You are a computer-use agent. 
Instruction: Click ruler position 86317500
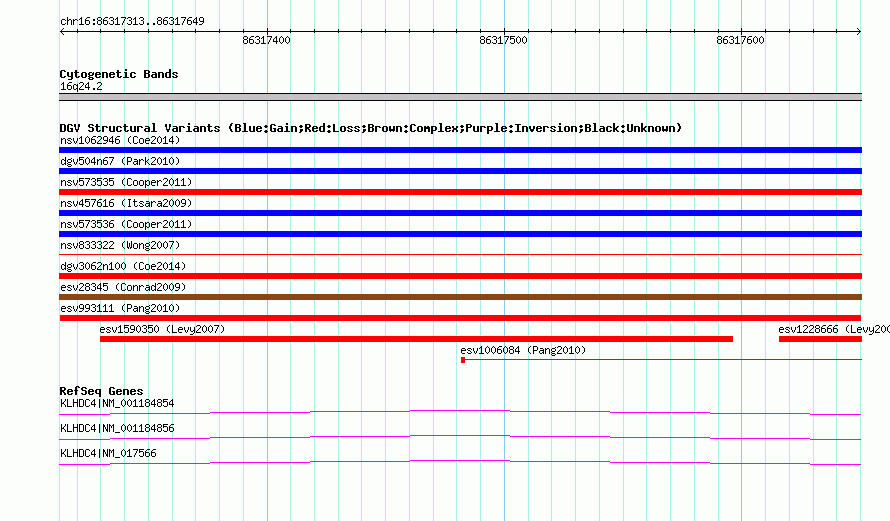click(x=503, y=40)
